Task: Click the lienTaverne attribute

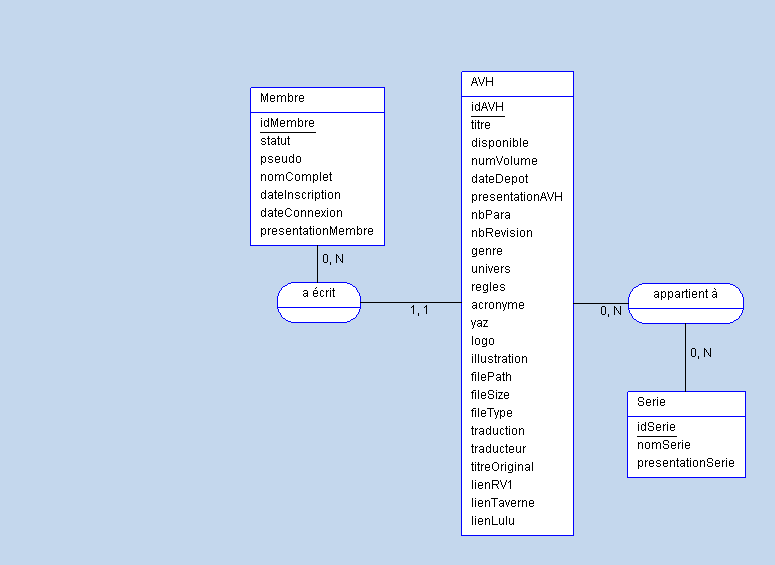Action: tap(502, 503)
